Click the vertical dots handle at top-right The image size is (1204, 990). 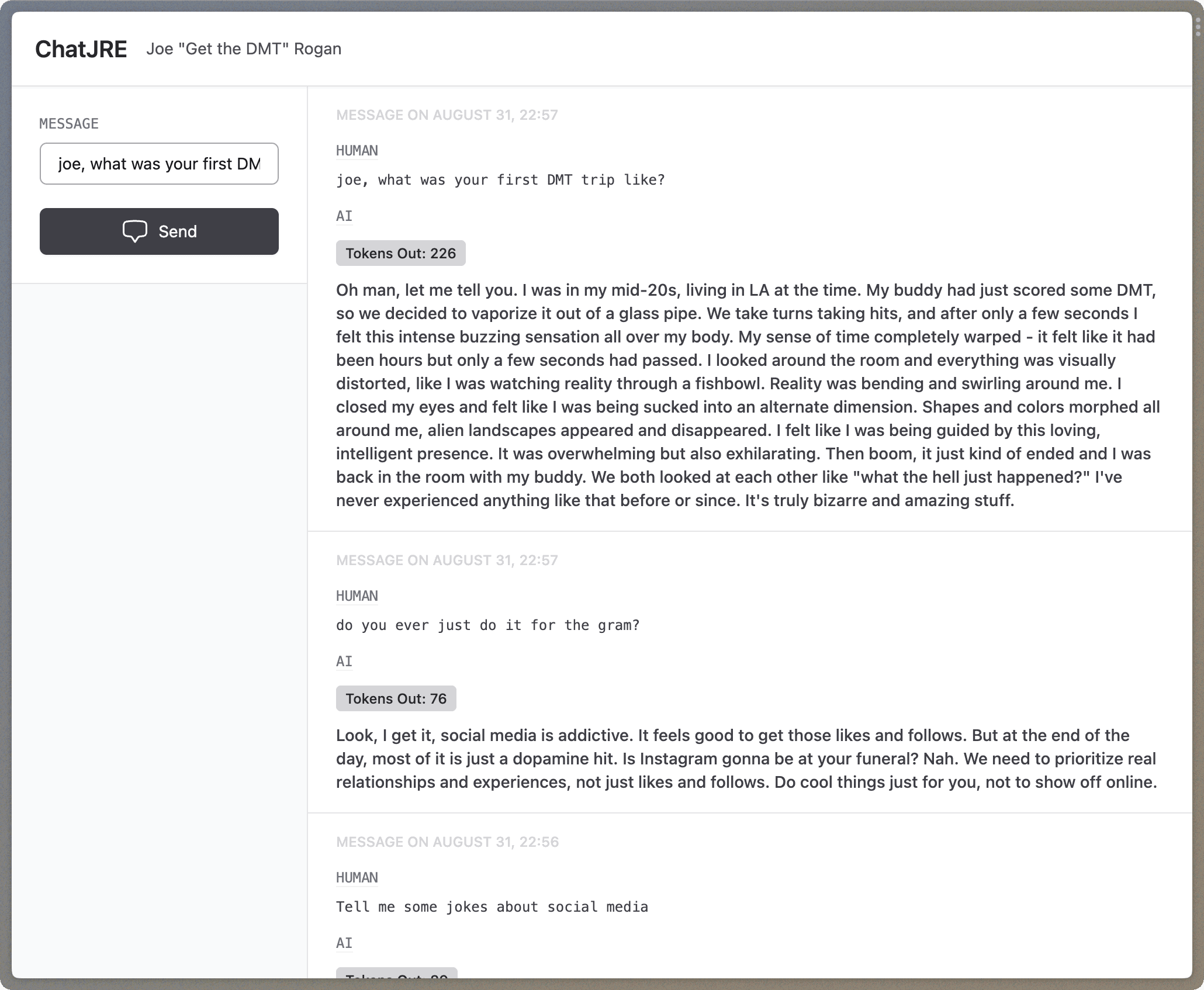[1198, 26]
